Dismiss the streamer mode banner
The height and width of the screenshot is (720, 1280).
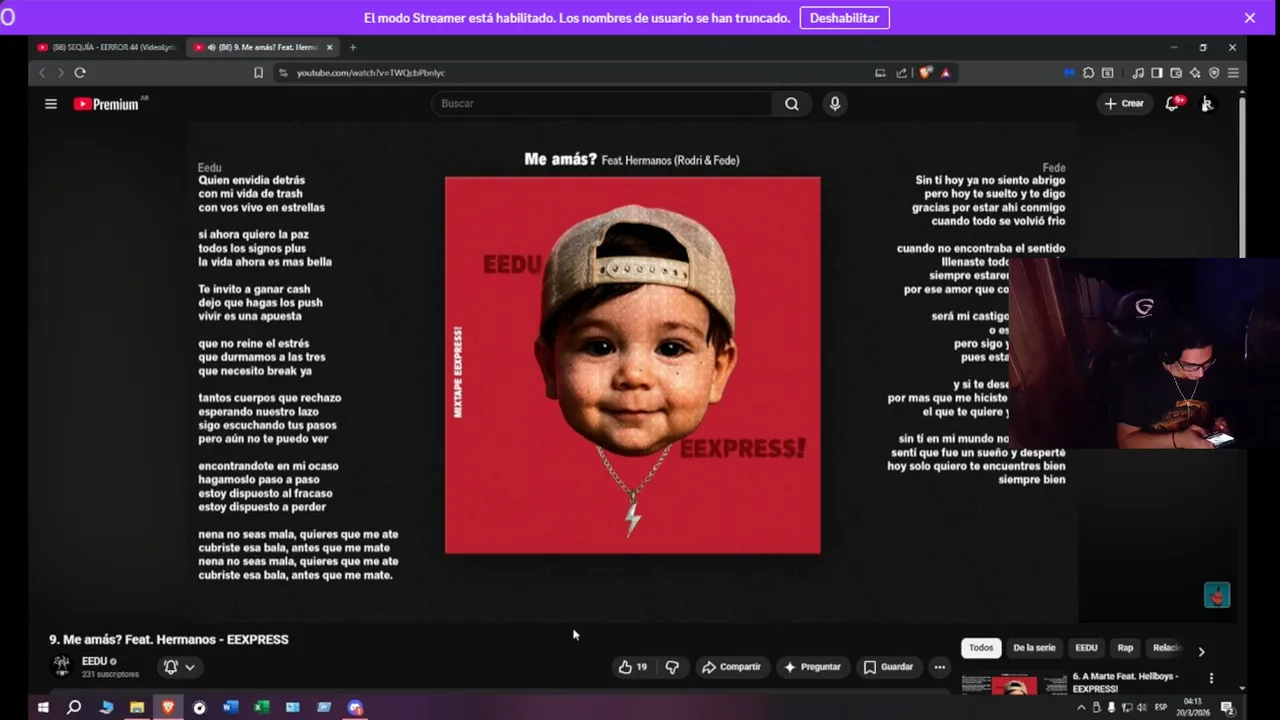1250,18
